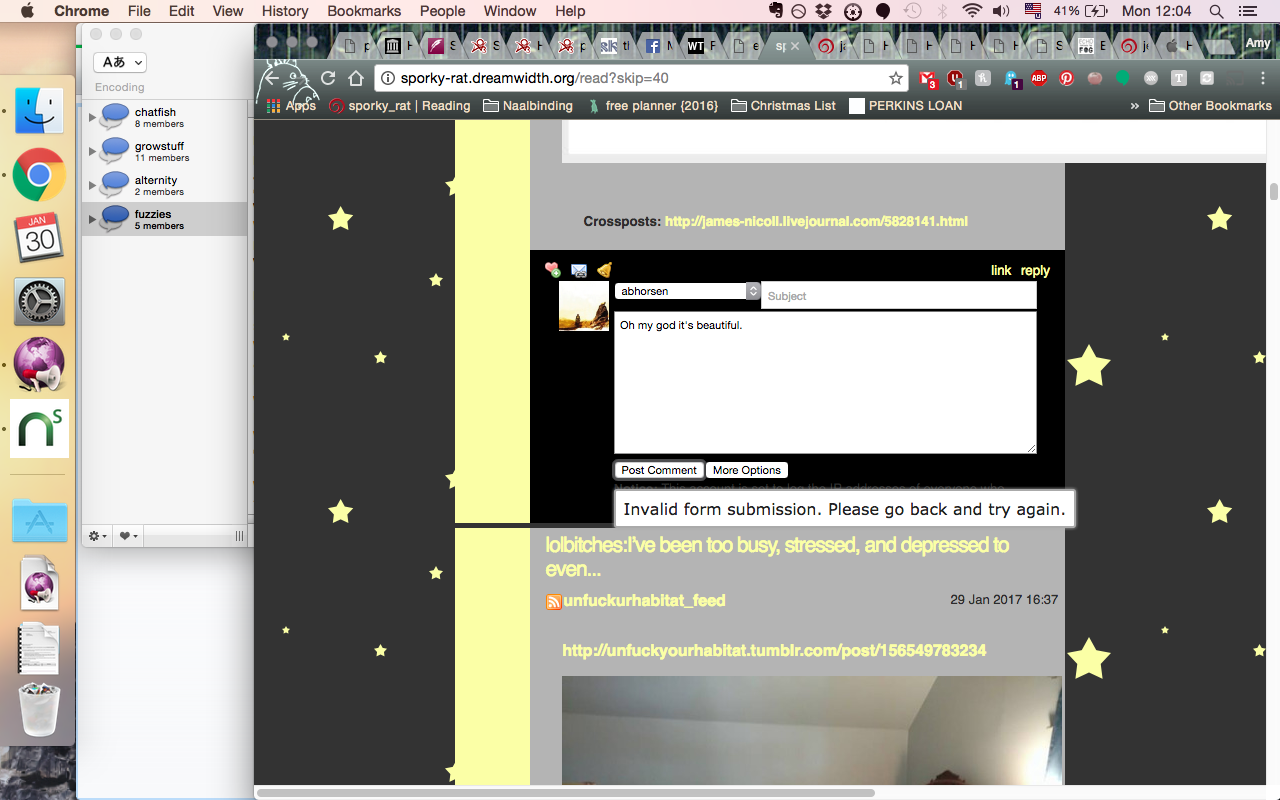Screen dimensions: 1280x800
Task: Open System Preferences gear in Dock
Action: pos(40,301)
